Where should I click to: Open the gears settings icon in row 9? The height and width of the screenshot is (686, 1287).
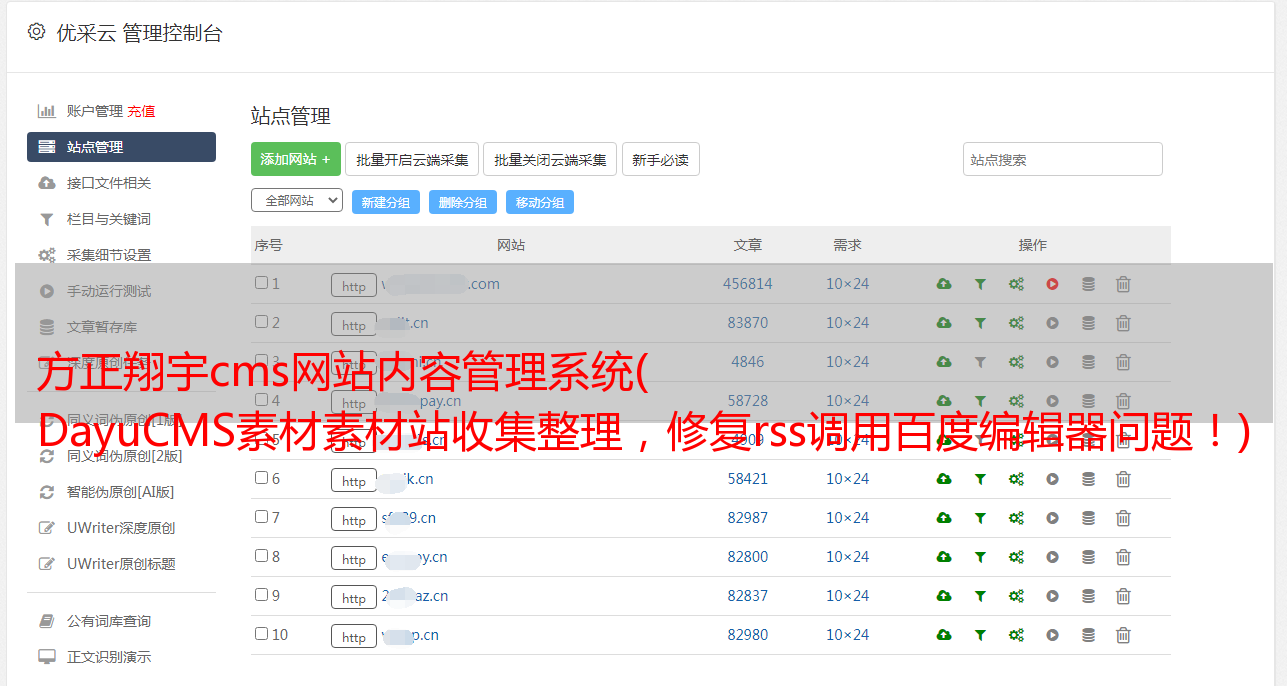[1016, 596]
